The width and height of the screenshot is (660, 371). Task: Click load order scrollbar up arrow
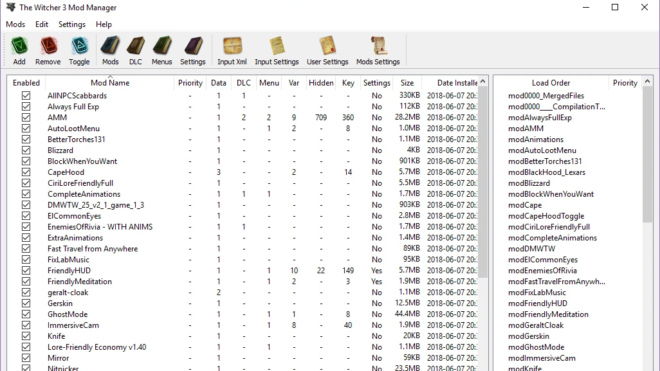(x=647, y=81)
